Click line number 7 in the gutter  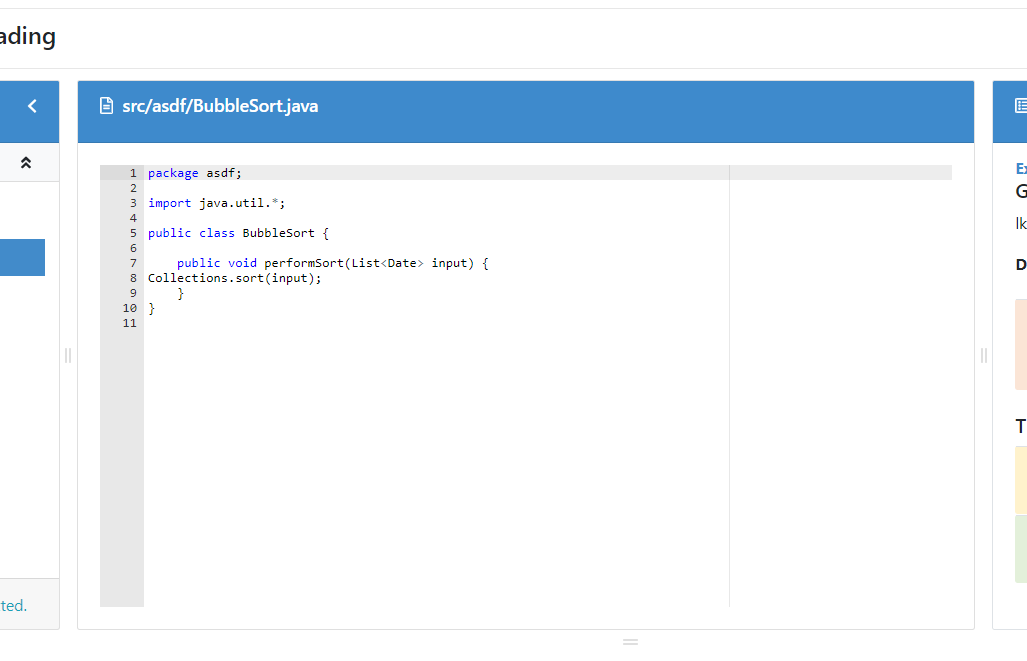coord(133,263)
